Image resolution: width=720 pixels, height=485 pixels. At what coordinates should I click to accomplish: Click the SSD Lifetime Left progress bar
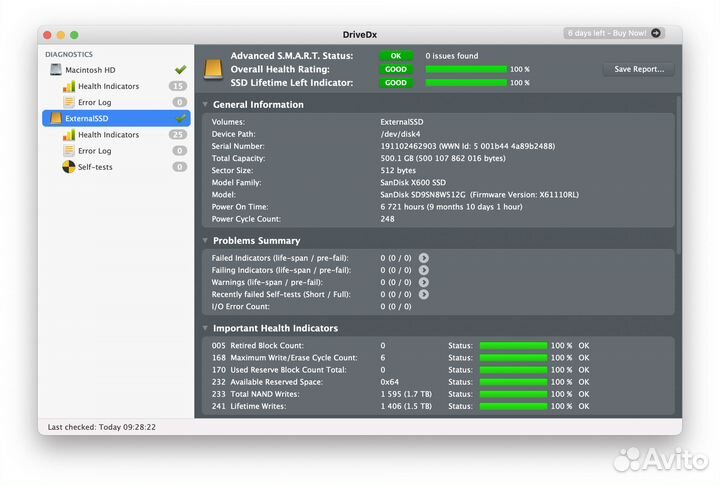coord(466,83)
